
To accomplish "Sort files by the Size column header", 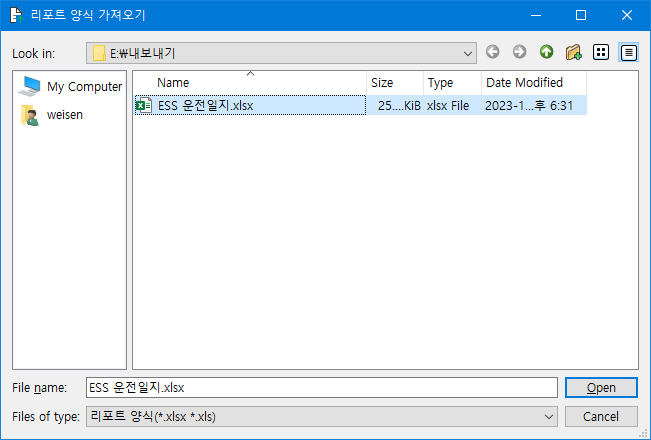I will point(395,83).
